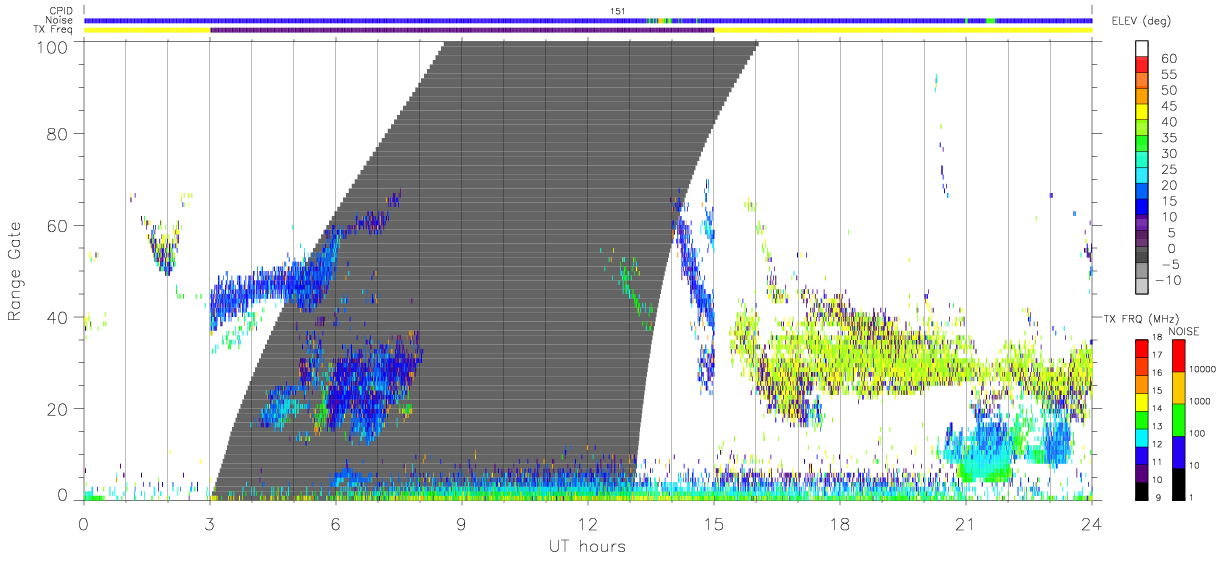Screen dimensions: 1228x567
Task: Click the '3' tick on UT hours axis
Action: (x=210, y=524)
